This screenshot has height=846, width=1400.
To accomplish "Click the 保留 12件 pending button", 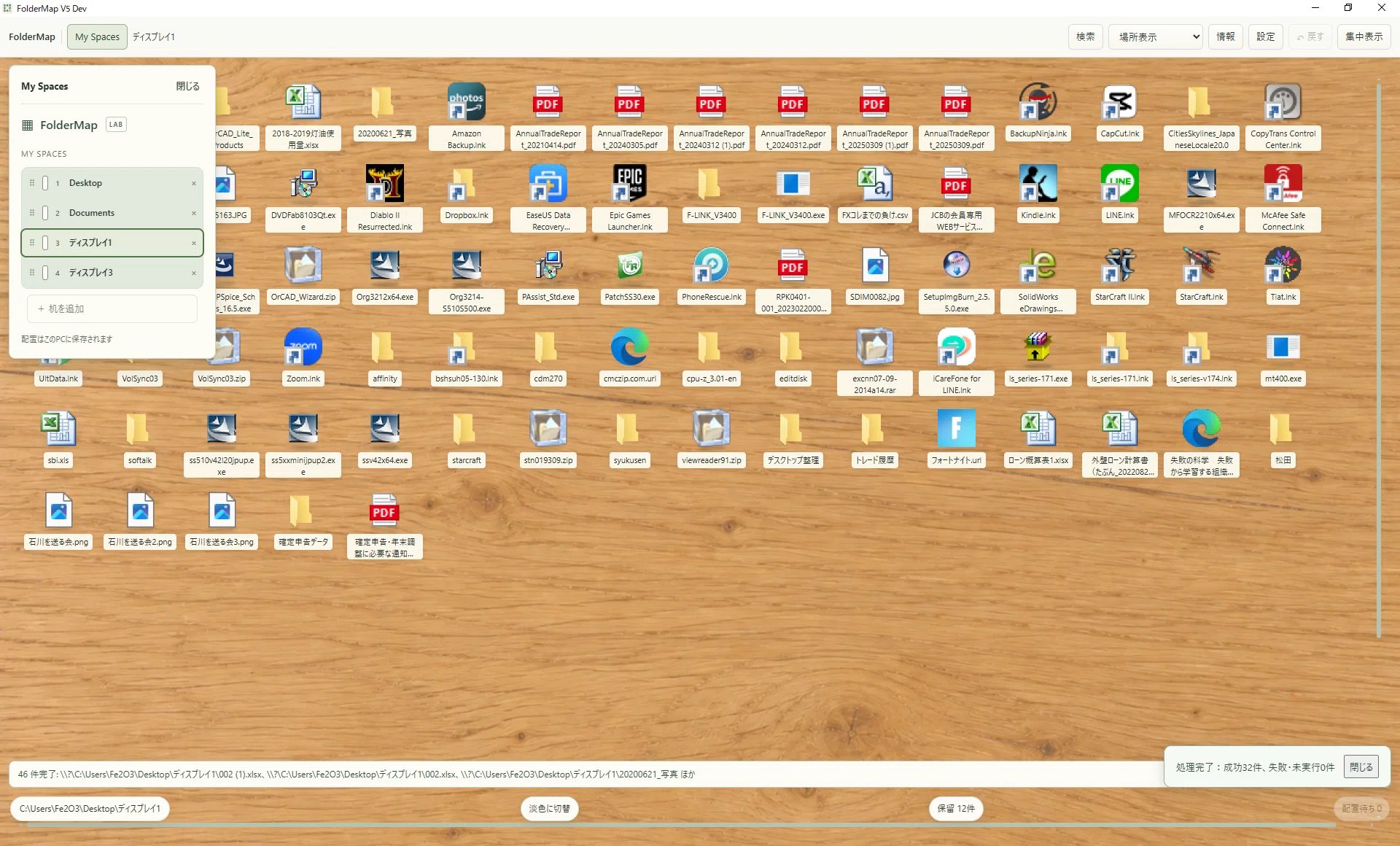I will tap(956, 808).
